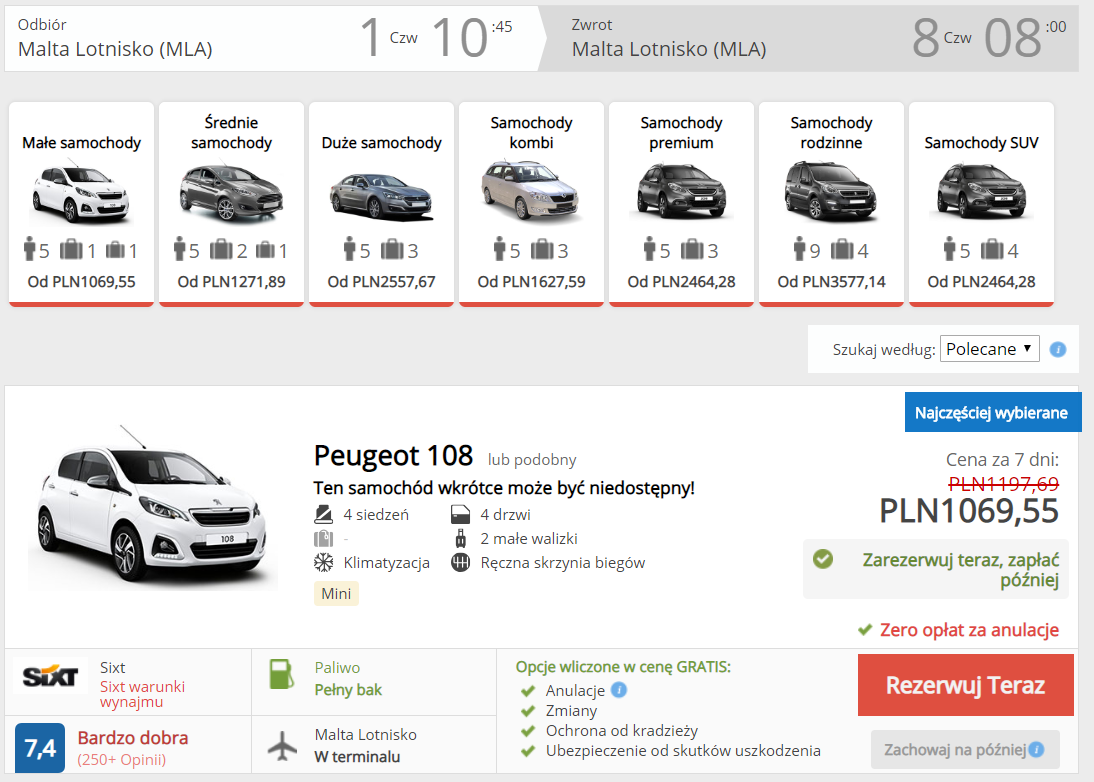Click the manual gearbox icon
Screen dimensions: 1094x782
point(460,562)
